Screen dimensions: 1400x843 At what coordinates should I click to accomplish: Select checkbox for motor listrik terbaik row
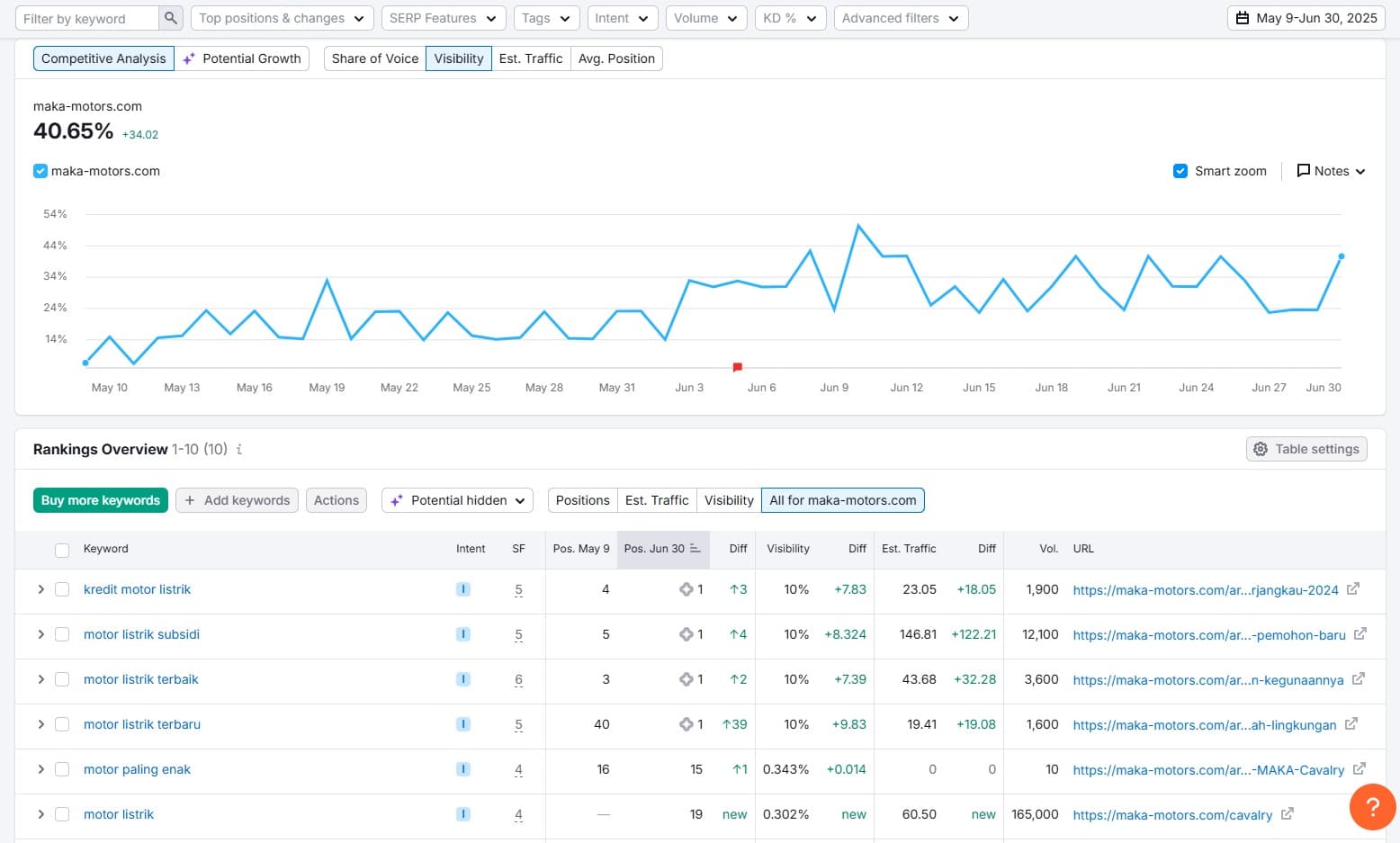[62, 679]
